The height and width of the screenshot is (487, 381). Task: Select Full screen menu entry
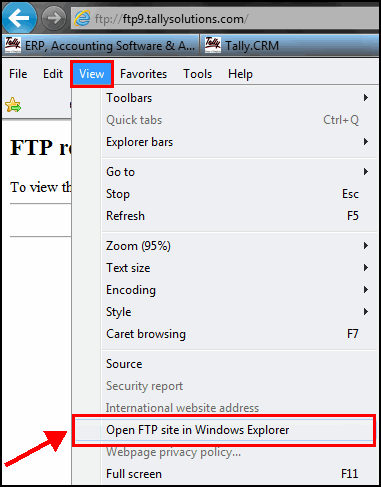pos(238,474)
